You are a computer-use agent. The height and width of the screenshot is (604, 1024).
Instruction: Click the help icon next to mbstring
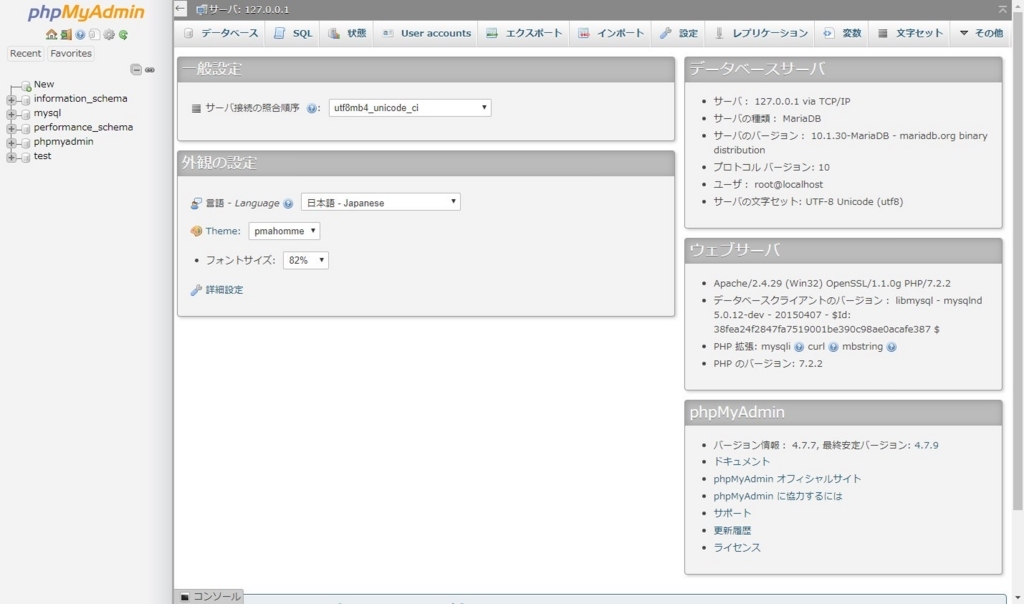pyautogui.click(x=891, y=347)
